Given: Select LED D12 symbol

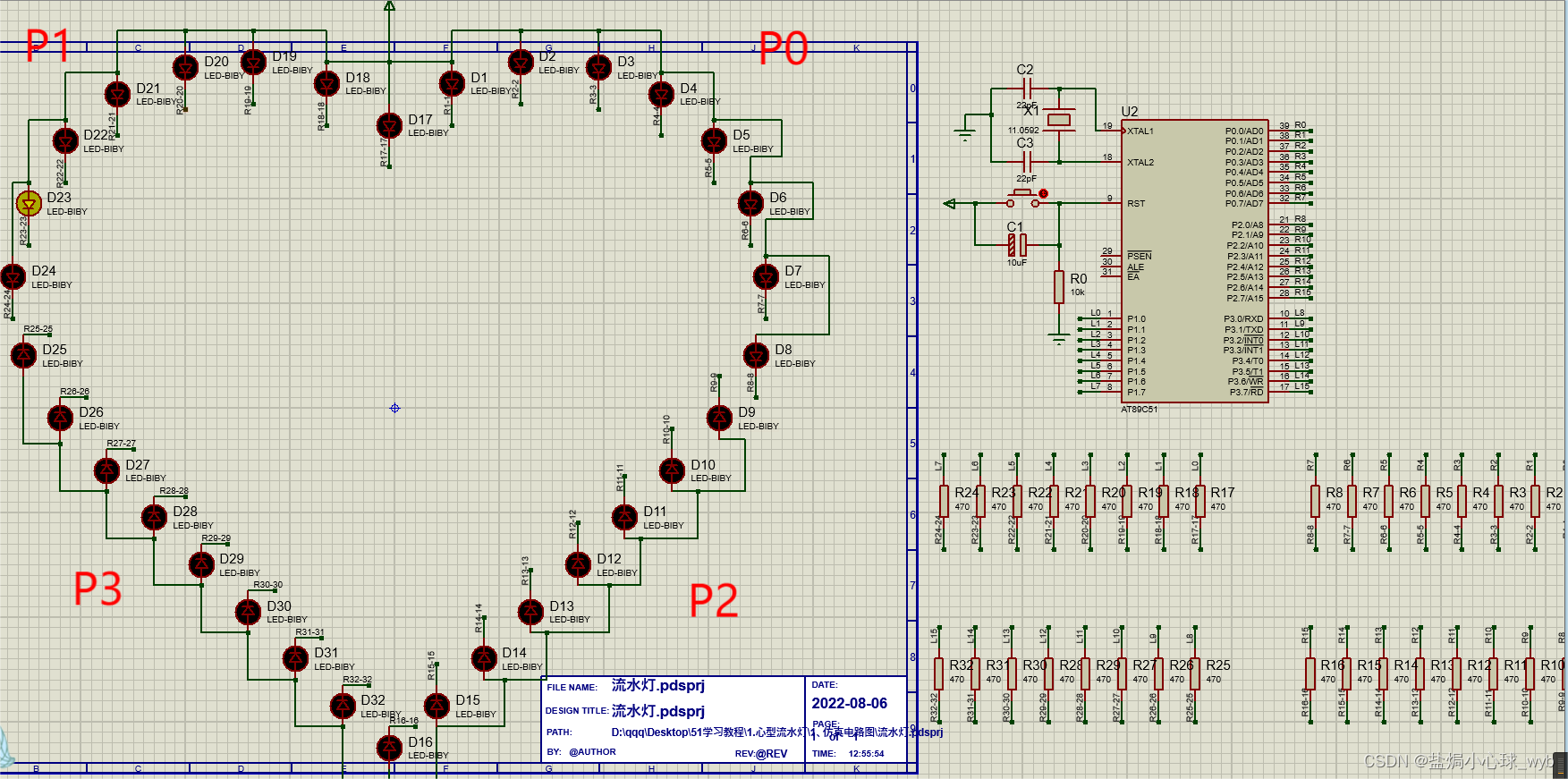Looking at the screenshot, I should (578, 564).
